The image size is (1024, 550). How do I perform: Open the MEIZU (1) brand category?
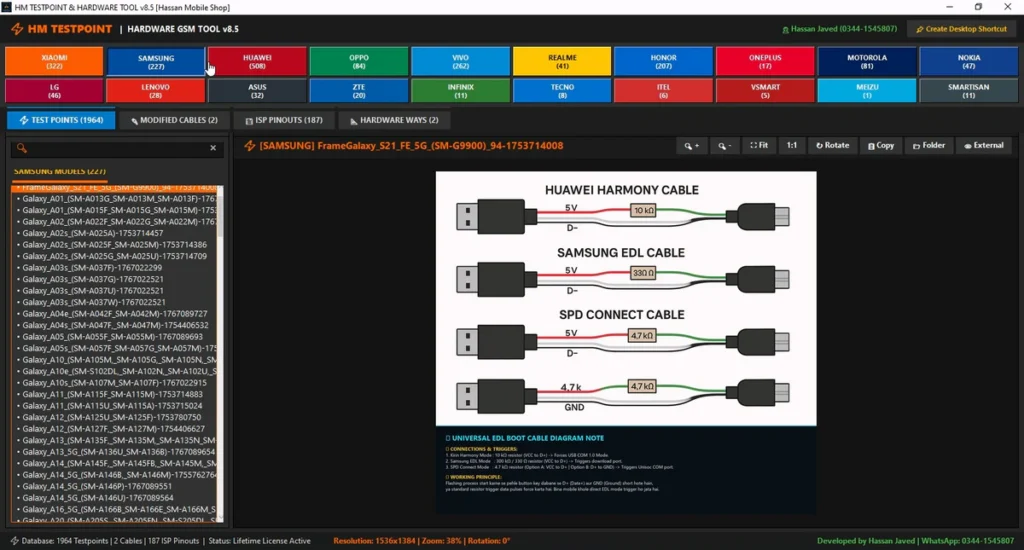867,91
